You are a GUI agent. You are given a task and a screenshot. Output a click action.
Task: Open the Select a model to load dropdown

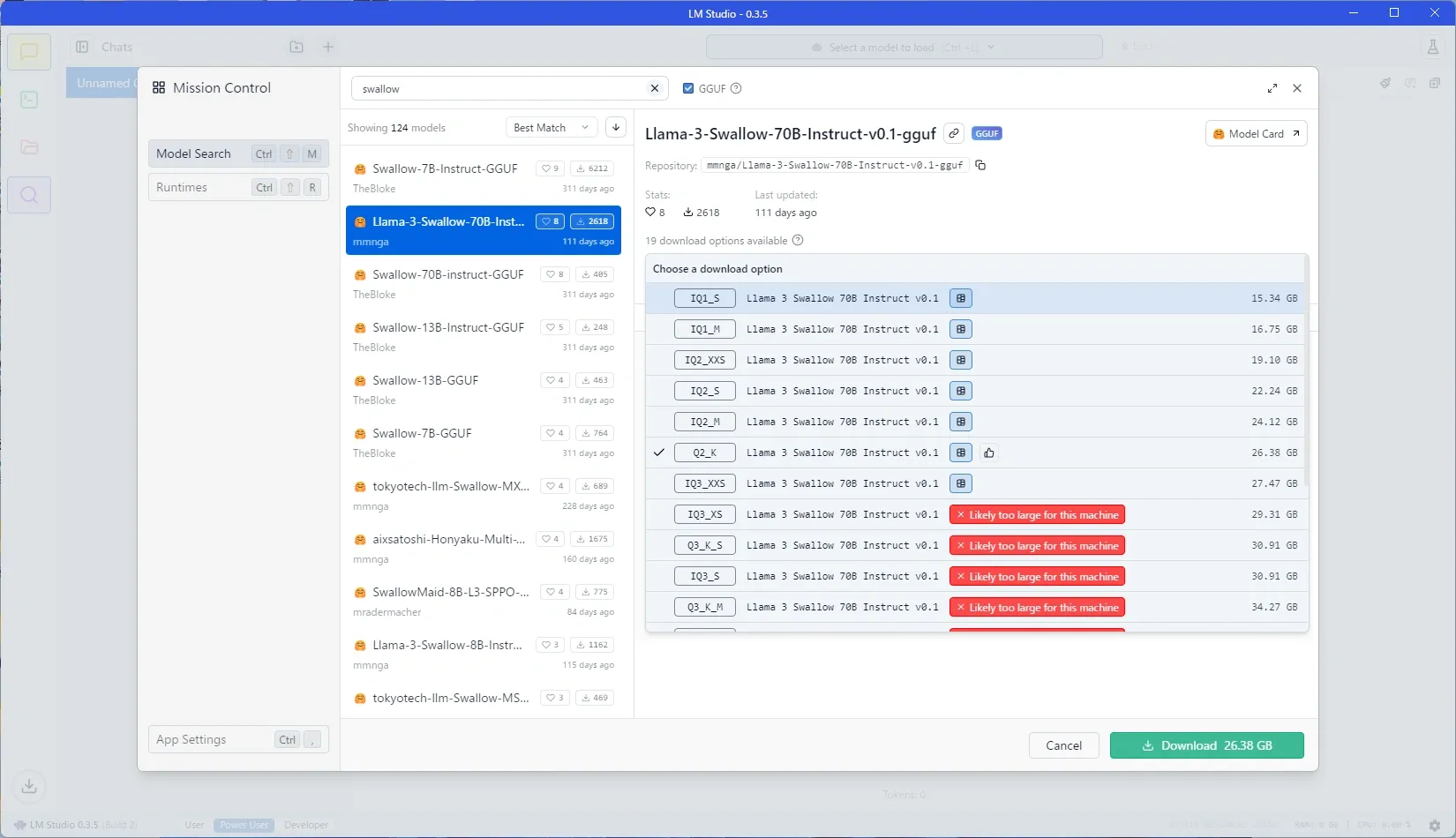point(904,47)
